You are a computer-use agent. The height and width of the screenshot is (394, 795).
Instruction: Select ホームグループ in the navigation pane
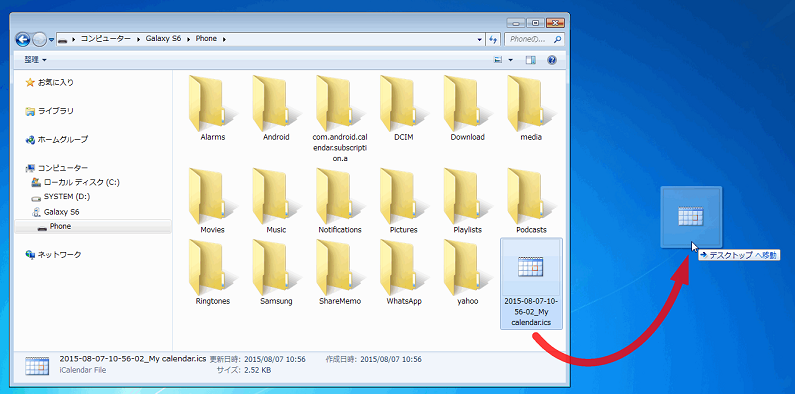(57, 139)
